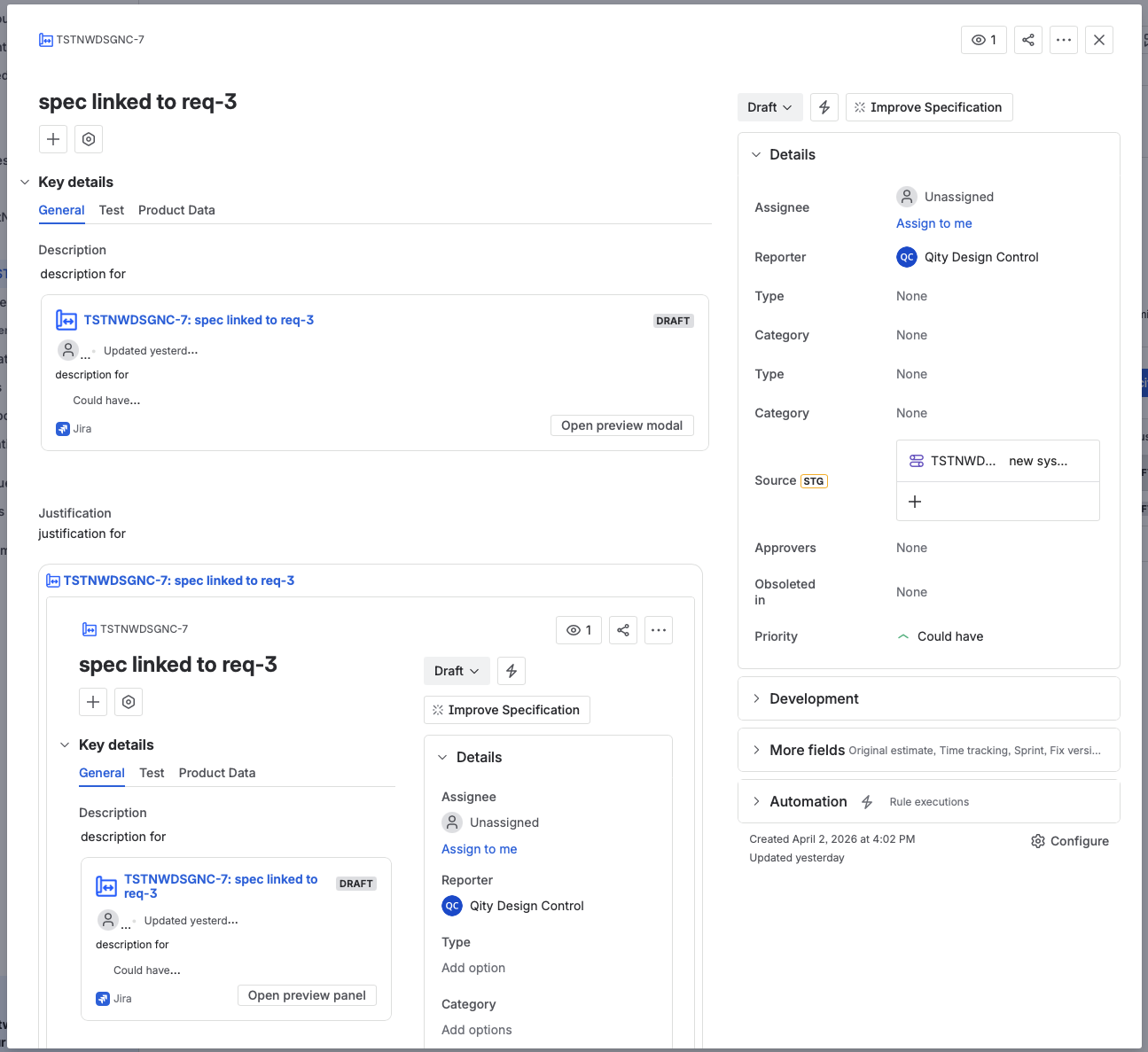Image resolution: width=1148 pixels, height=1052 pixels.
Task: Open the three-dots actions menu in main header
Action: click(x=1064, y=40)
